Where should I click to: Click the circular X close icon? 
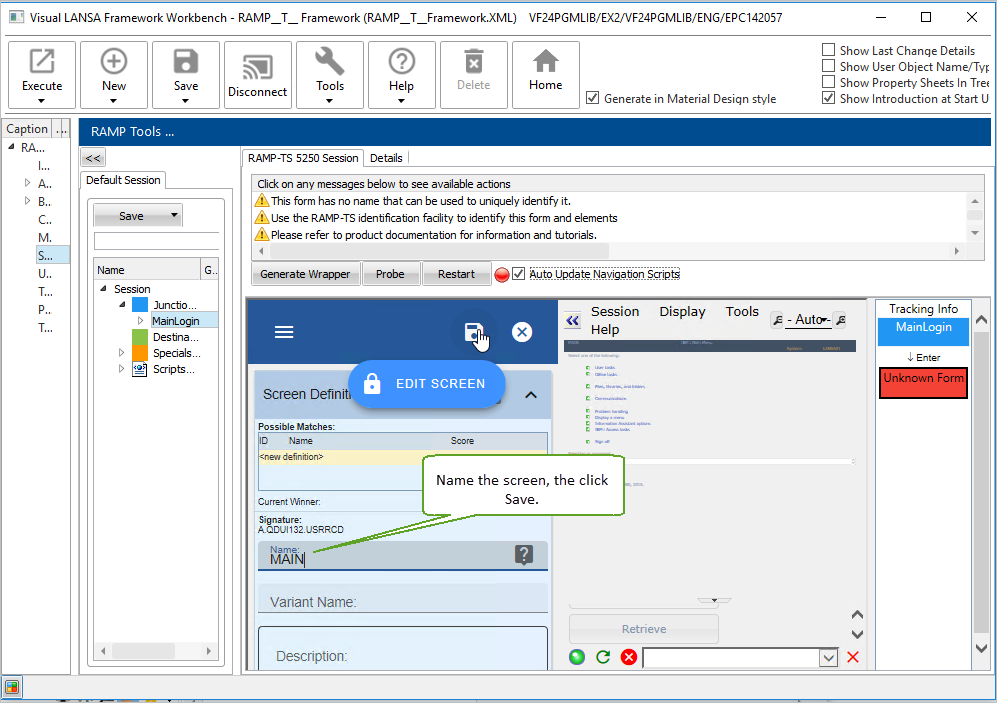(x=522, y=332)
